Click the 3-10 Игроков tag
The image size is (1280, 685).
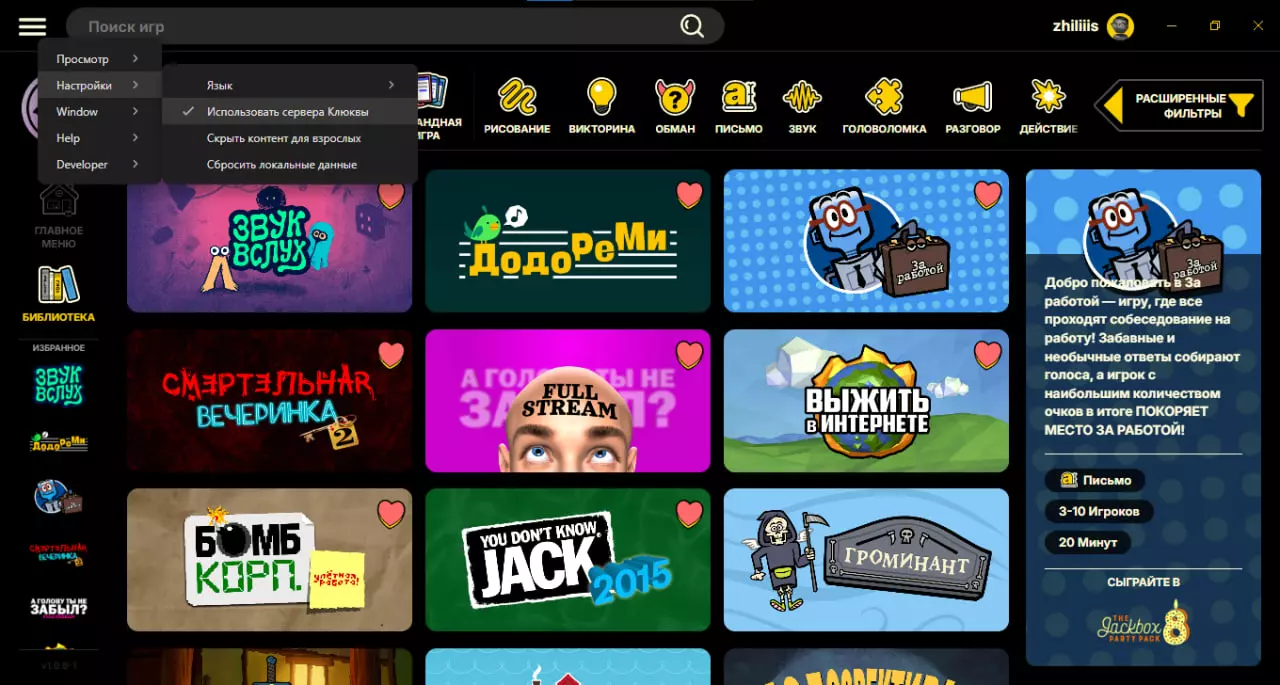coord(1099,511)
